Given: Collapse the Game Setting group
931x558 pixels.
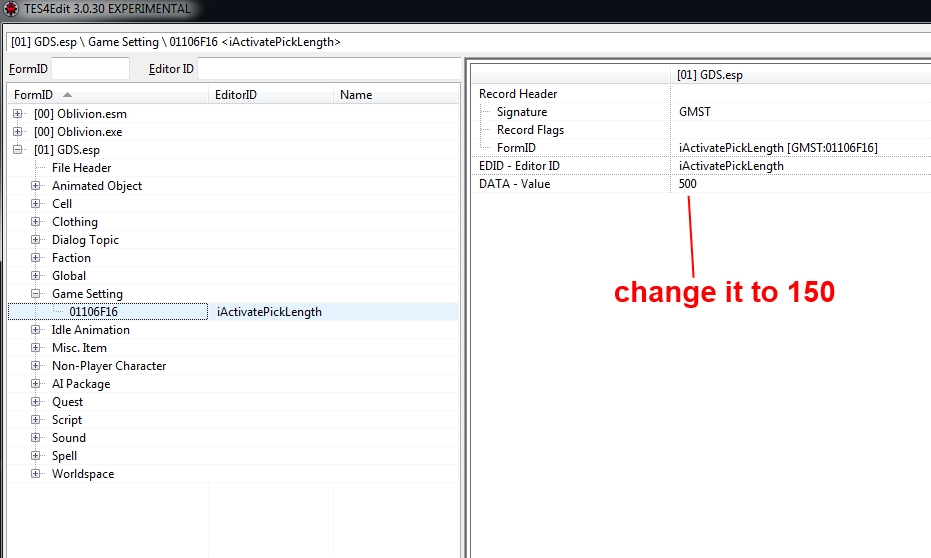Looking at the screenshot, I should click(x=36, y=294).
